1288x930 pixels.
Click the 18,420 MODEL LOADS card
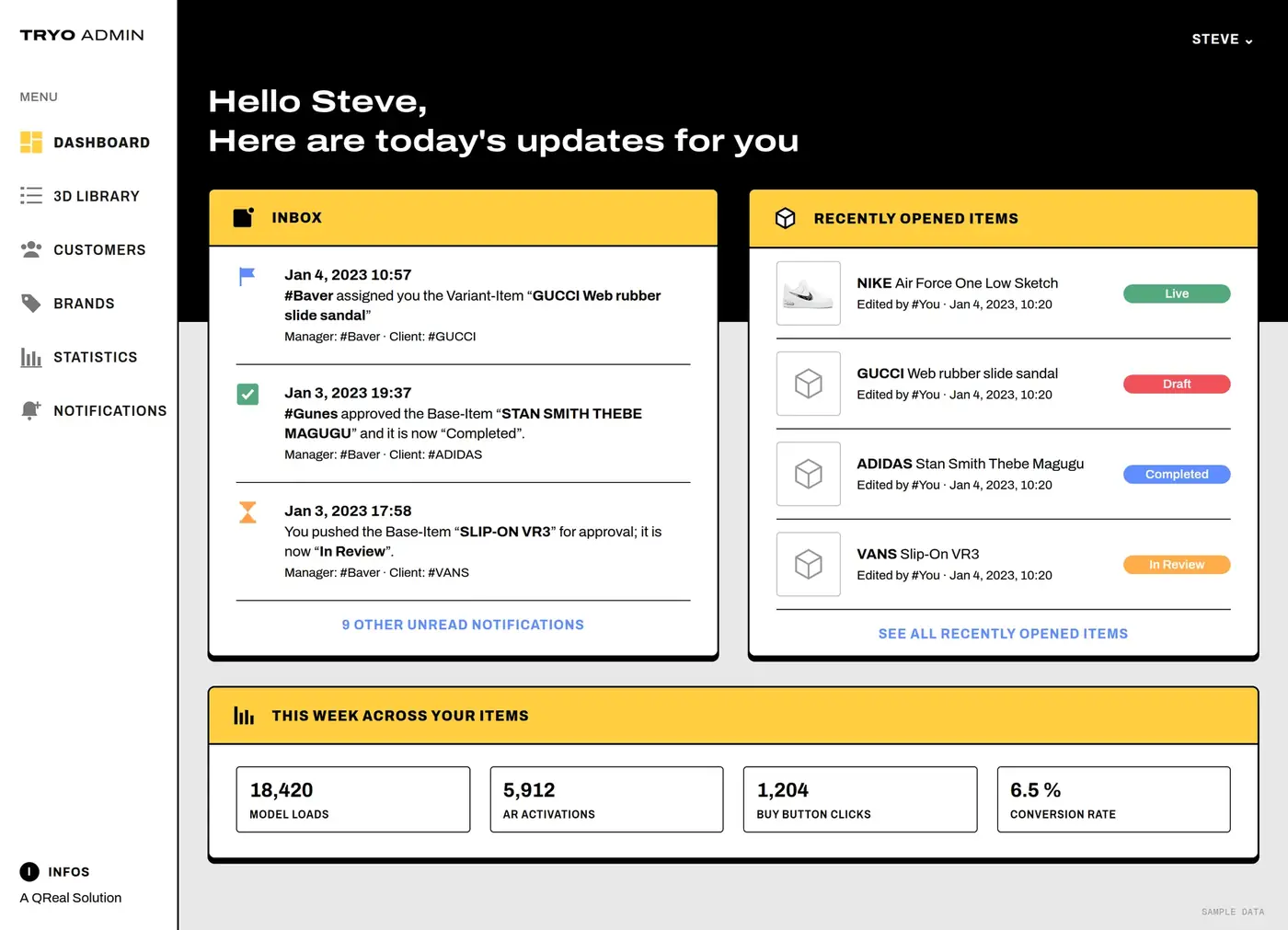coord(353,799)
